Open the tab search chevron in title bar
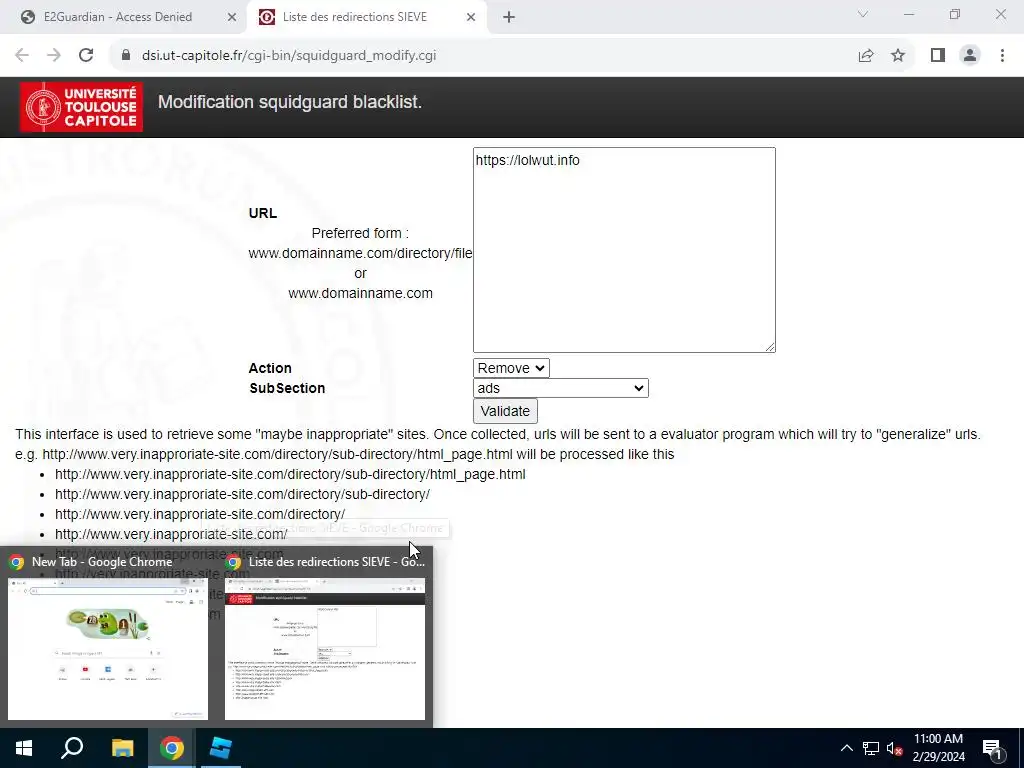The image size is (1024, 768). [x=863, y=14]
